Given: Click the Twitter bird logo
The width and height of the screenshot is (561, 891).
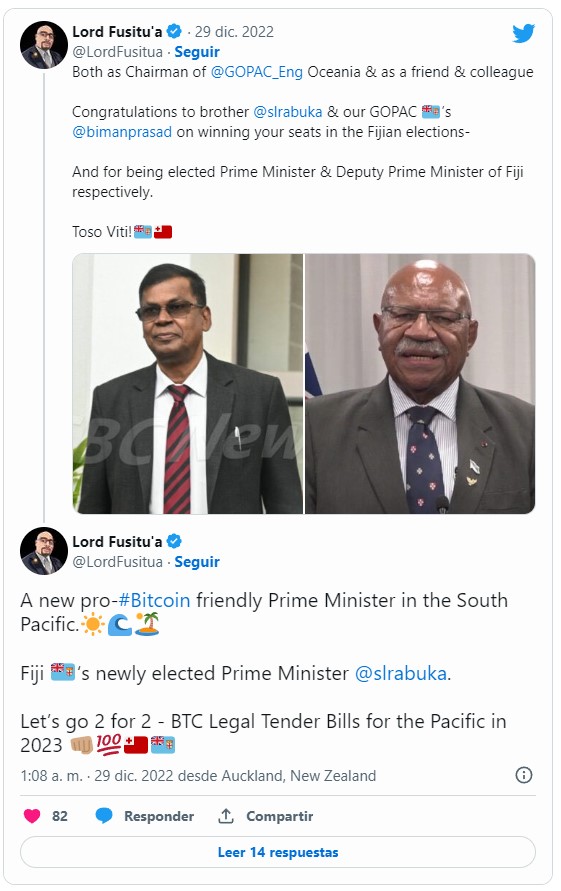Looking at the screenshot, I should click(523, 34).
